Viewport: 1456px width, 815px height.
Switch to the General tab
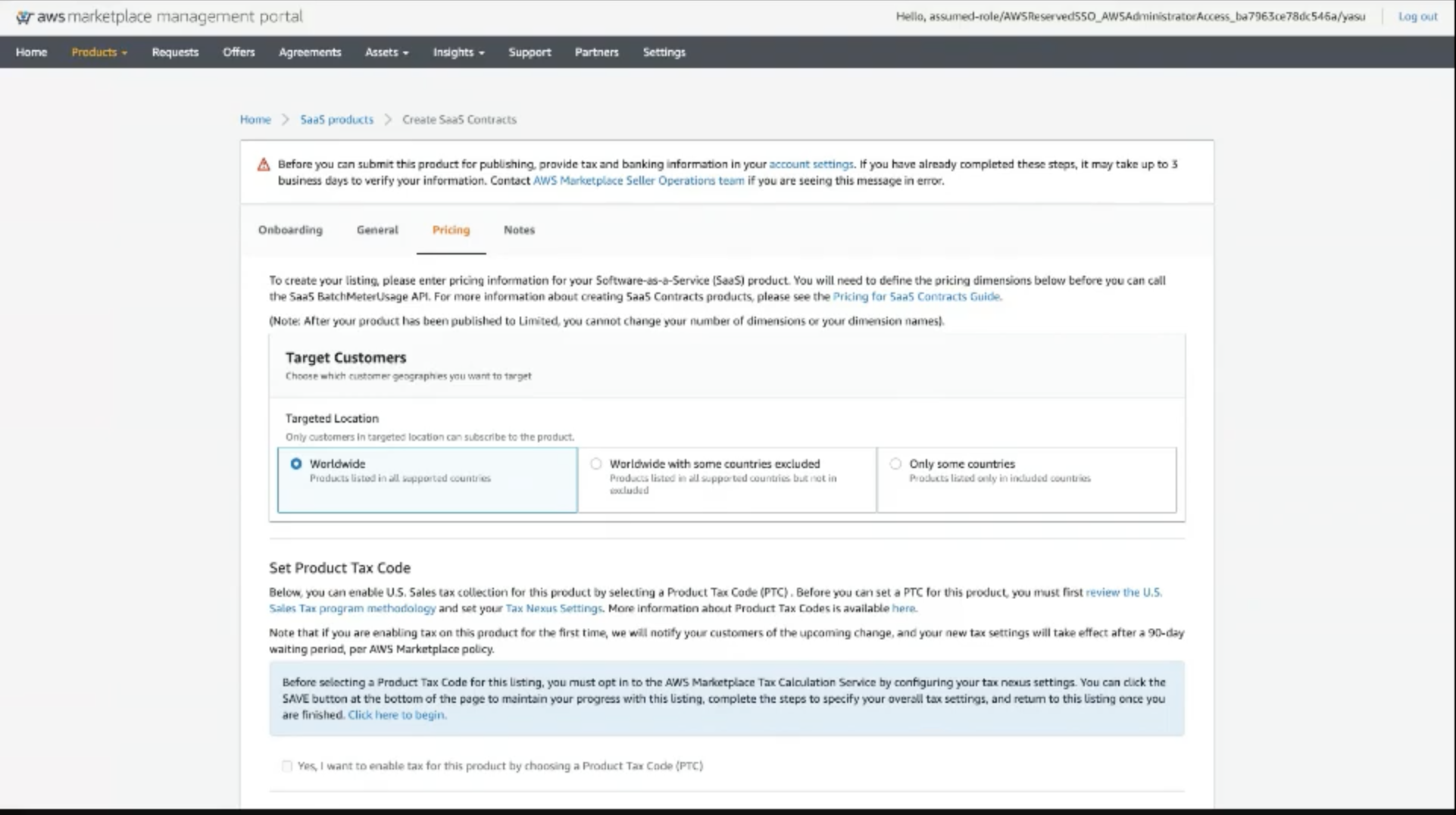[377, 230]
